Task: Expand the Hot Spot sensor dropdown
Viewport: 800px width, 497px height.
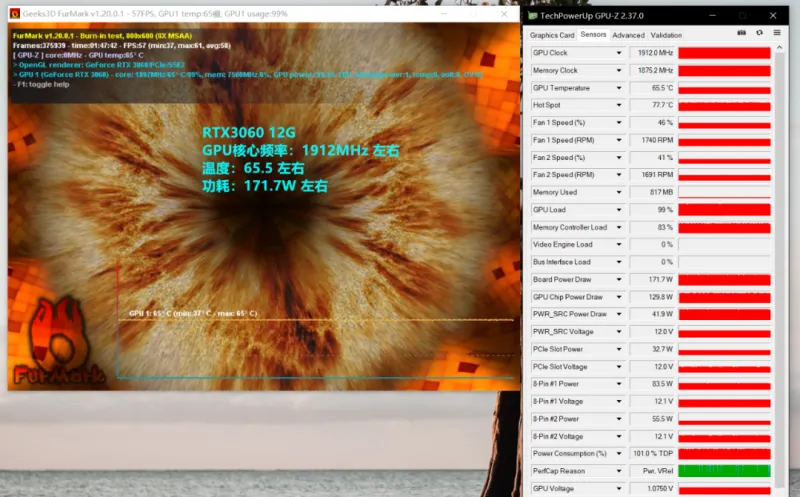Action: click(619, 105)
